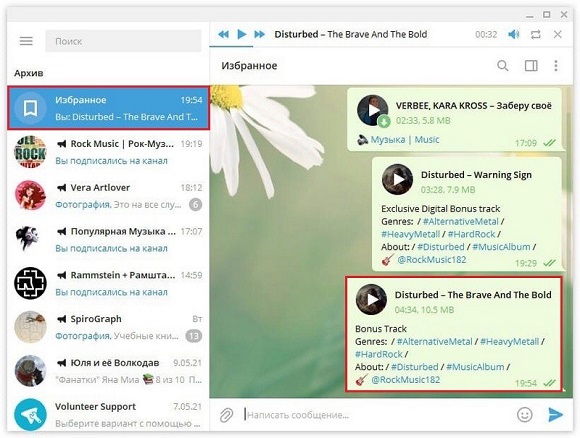Click the Поиск search field
This screenshot has height=438, width=580.
(x=123, y=41)
